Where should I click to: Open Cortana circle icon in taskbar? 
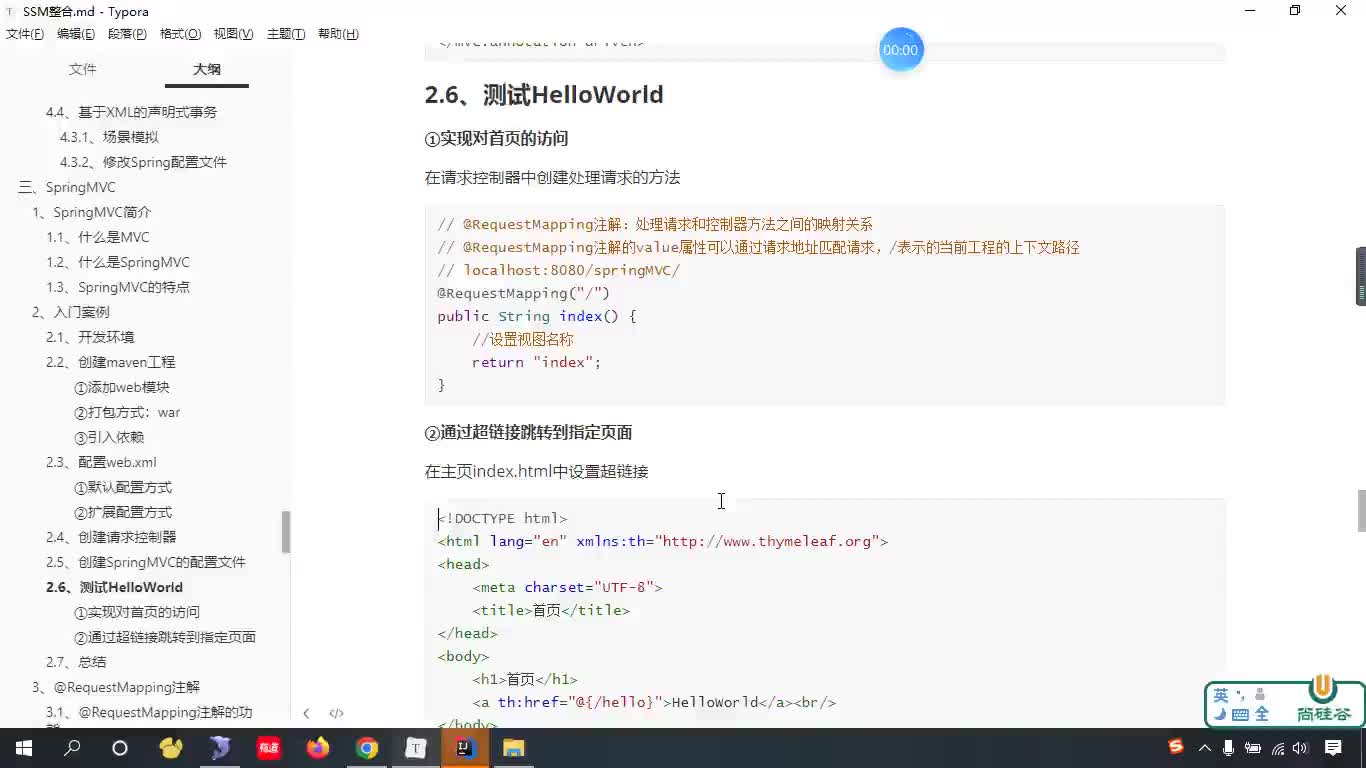pyautogui.click(x=120, y=748)
